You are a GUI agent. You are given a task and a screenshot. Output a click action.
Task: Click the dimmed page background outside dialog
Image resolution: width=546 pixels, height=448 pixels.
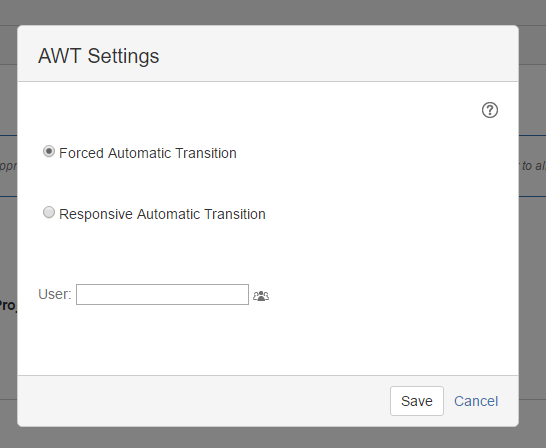[273, 438]
